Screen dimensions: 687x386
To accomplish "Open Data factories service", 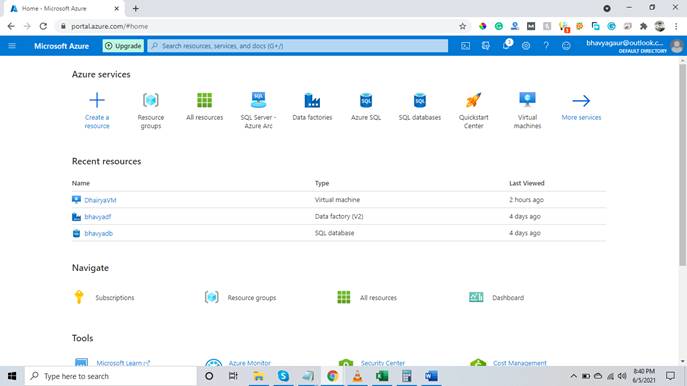I will point(312,106).
